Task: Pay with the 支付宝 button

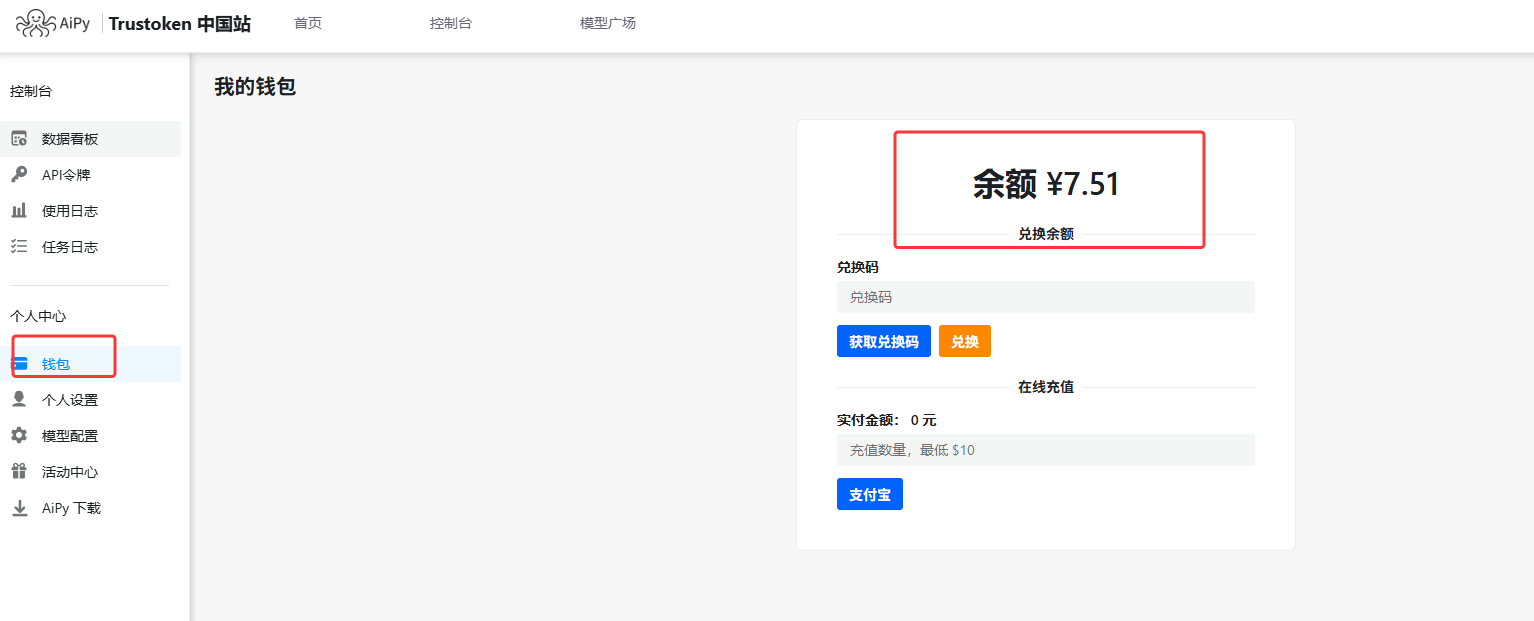Action: (869, 495)
